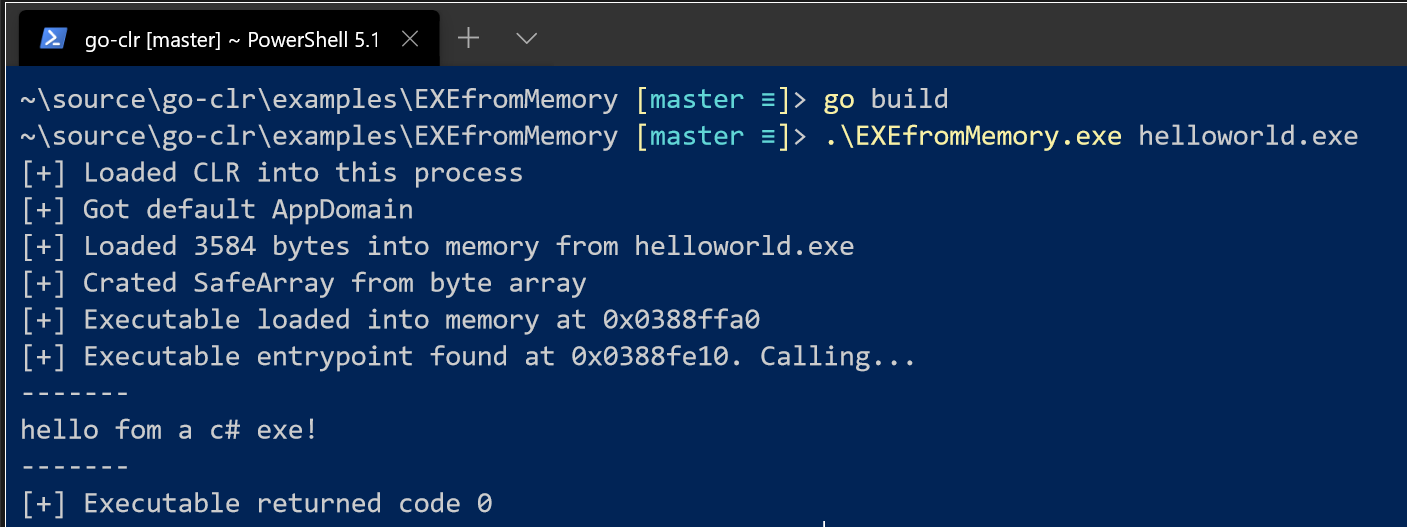Click the 'Got default AppDomain' output line
The image size is (1407, 527).
pyautogui.click(x=247, y=210)
